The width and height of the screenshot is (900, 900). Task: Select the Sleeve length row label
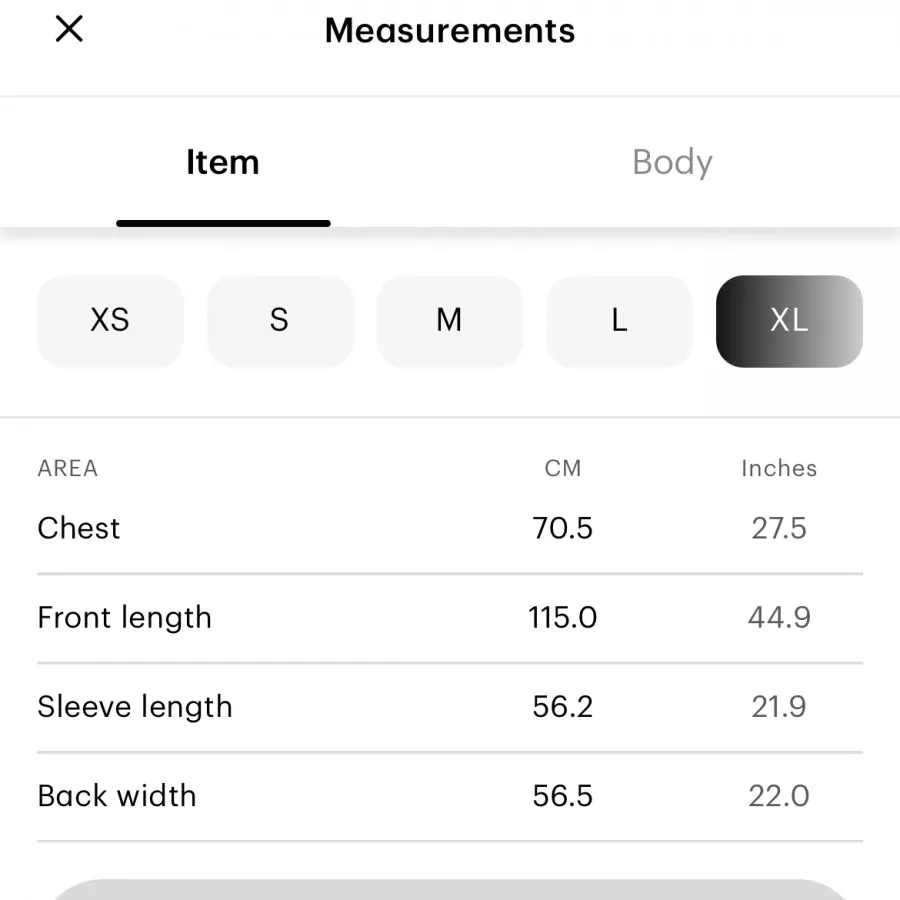(x=135, y=706)
